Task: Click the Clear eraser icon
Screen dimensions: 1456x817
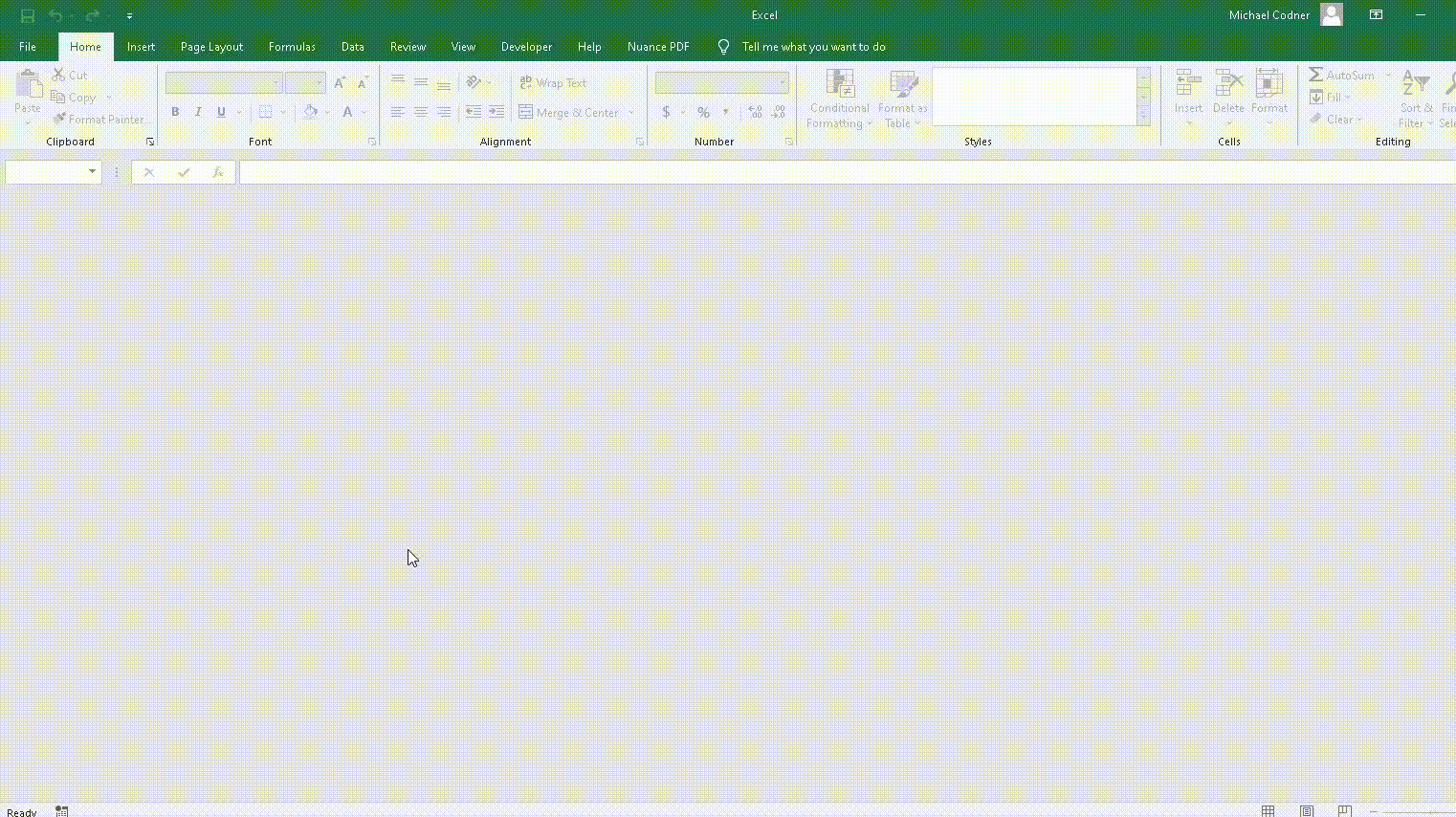Action: point(1317,120)
